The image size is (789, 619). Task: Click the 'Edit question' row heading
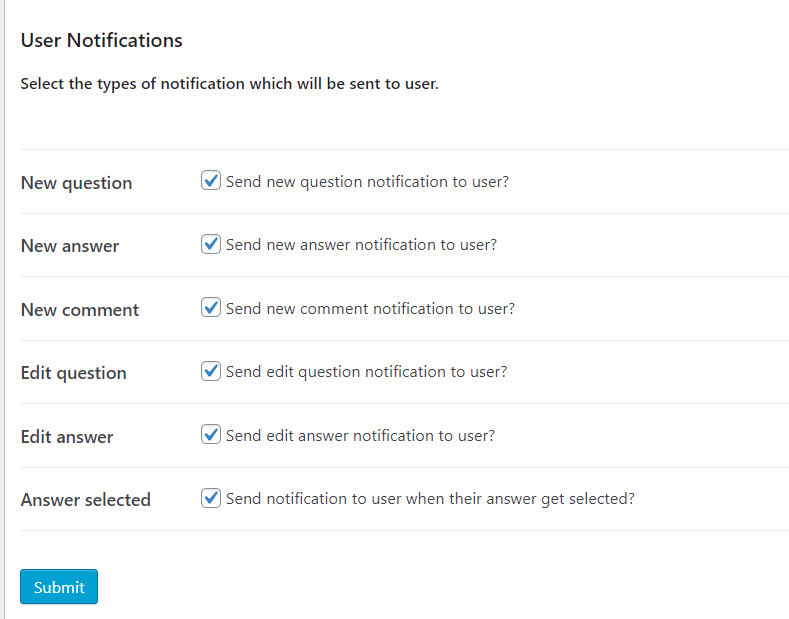74,373
